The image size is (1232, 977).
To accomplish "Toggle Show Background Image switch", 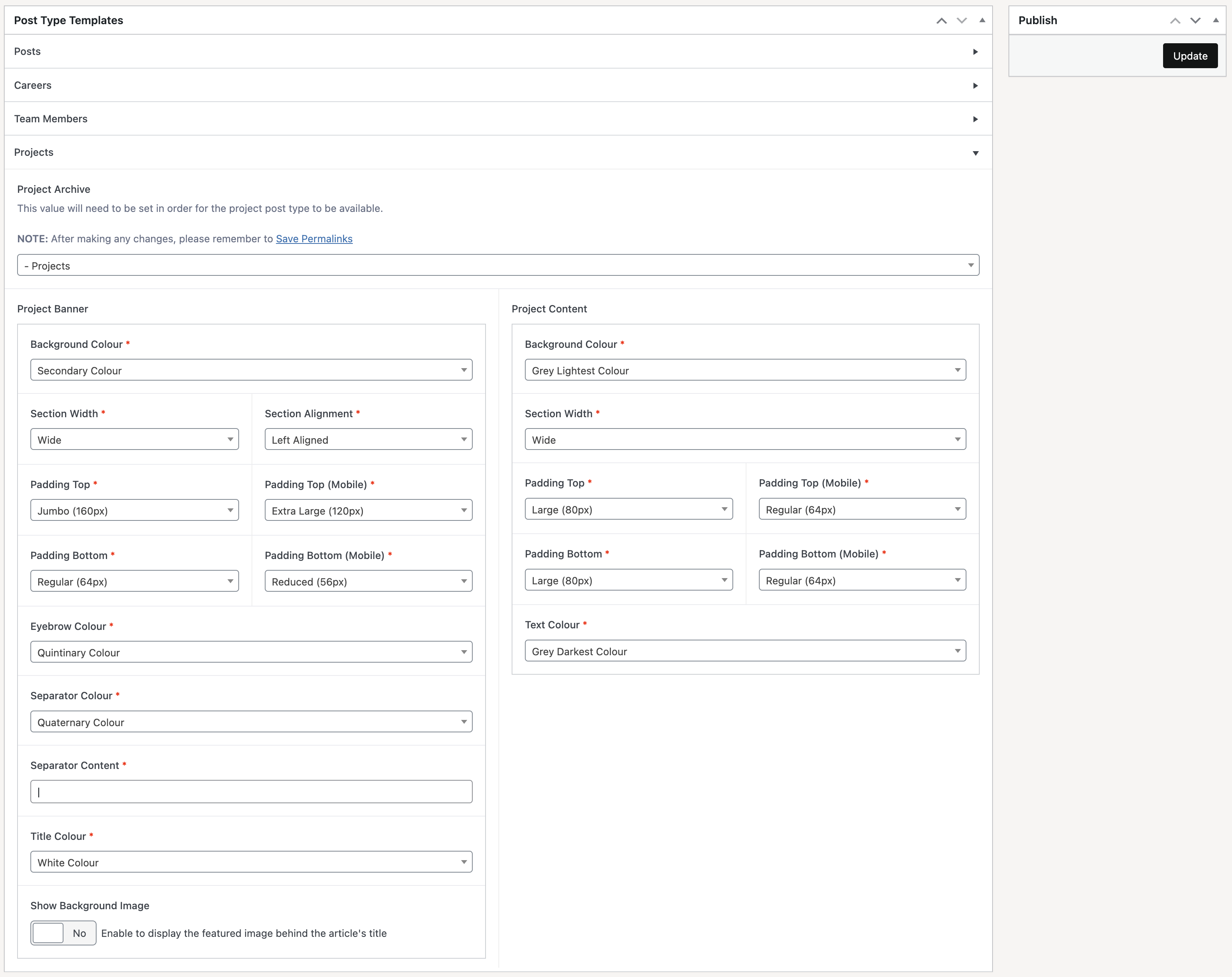I will point(63,933).
